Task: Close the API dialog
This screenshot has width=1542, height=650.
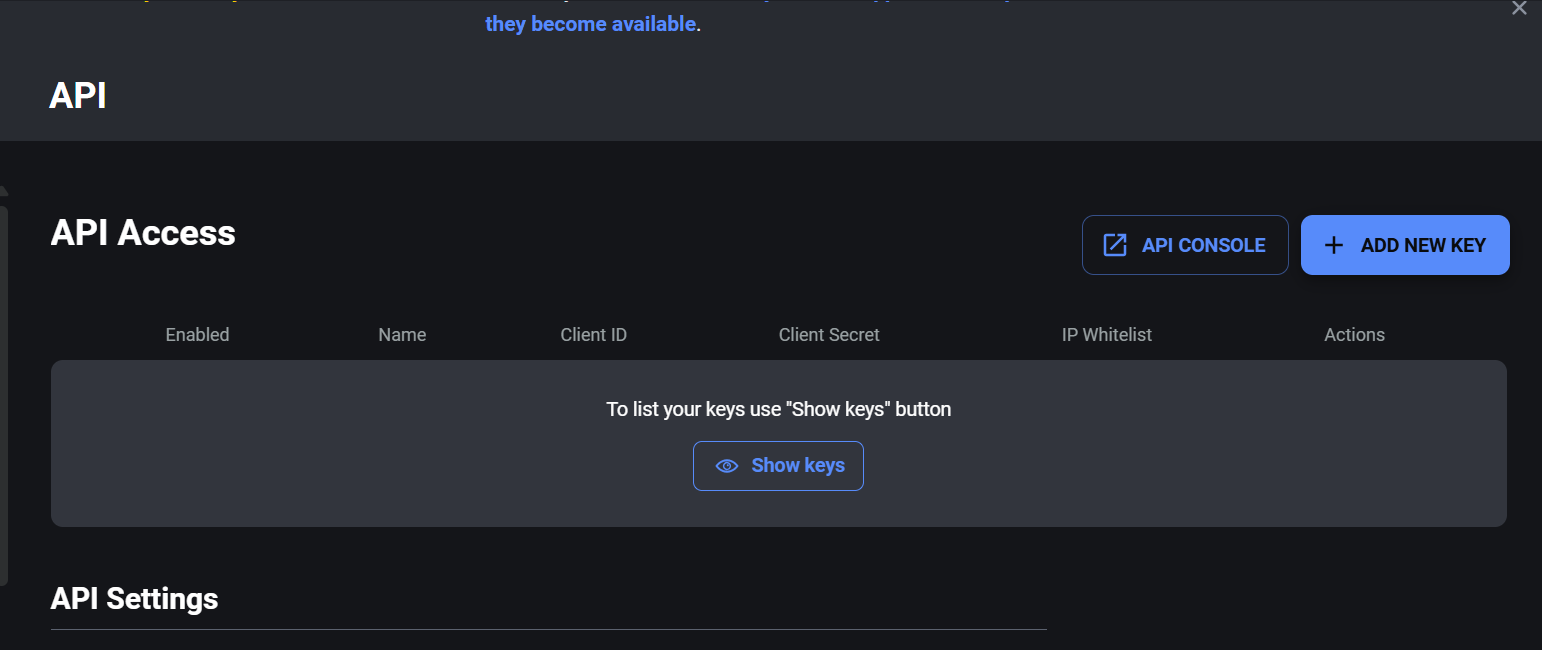Action: 1519,8
